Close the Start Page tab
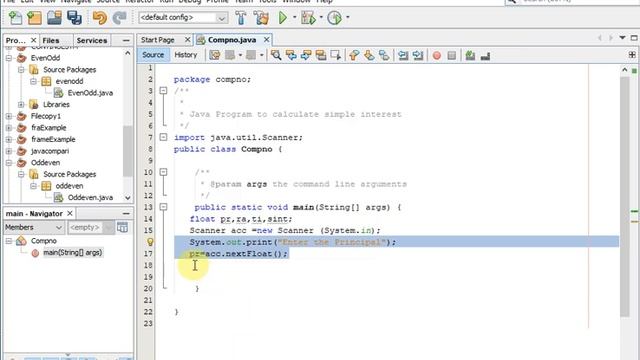The width and height of the screenshot is (640, 360). 187,40
